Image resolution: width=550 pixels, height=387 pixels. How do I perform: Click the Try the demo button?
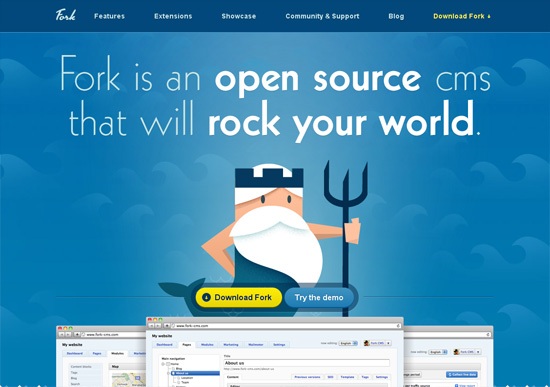coord(319,298)
